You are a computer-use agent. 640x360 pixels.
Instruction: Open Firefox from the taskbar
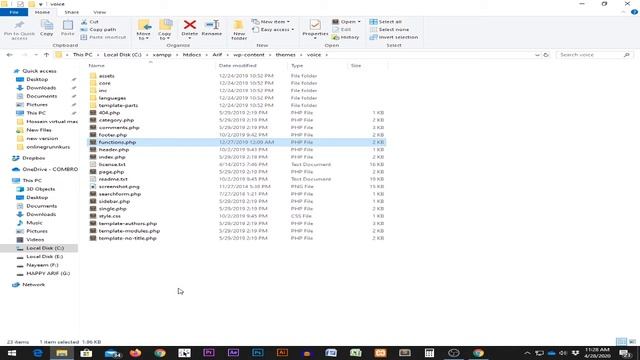click(x=135, y=353)
